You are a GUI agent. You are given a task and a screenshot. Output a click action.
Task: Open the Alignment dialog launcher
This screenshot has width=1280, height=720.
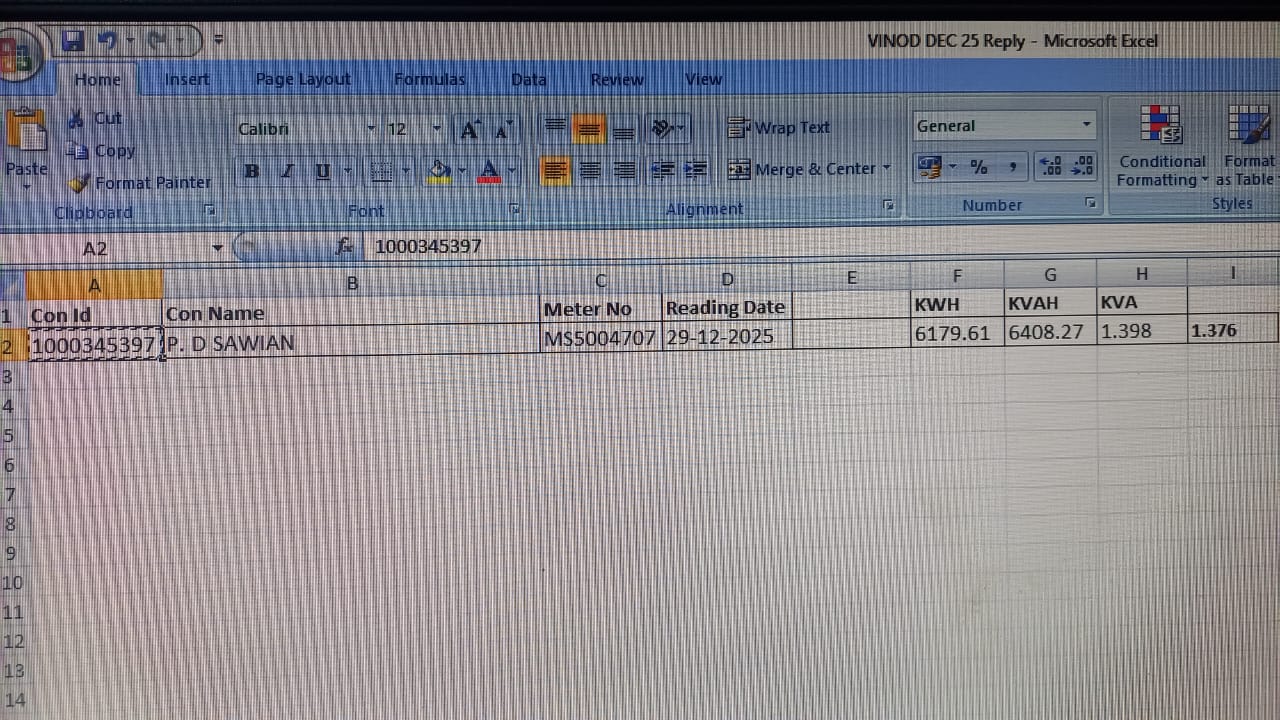pos(888,205)
